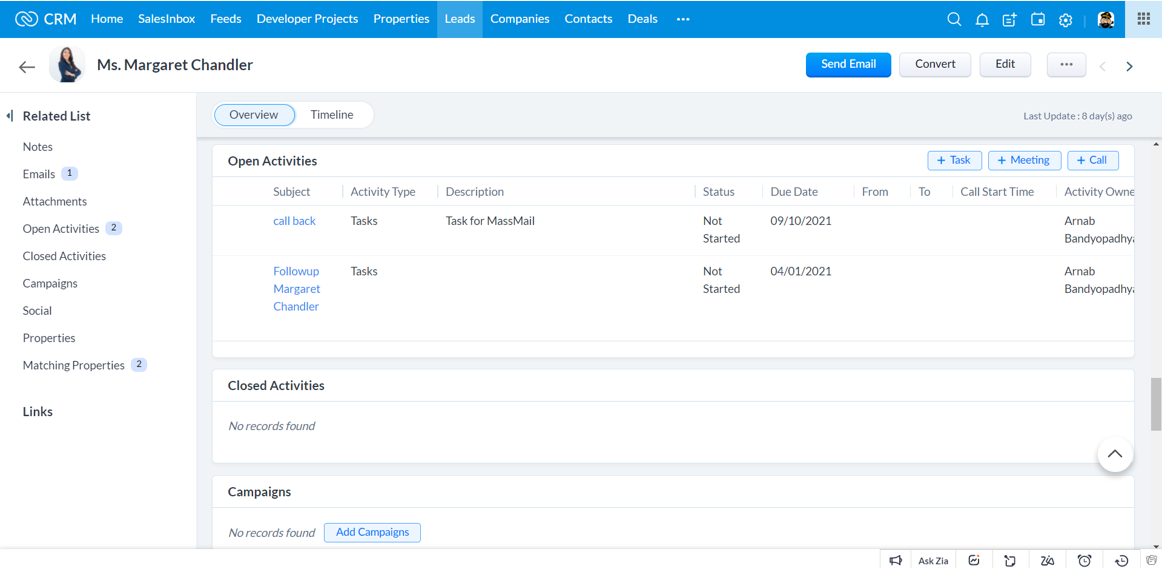Image resolution: width=1162 pixels, height=568 pixels.
Task: Jump to Open Activities in Related List
Action: coord(61,228)
